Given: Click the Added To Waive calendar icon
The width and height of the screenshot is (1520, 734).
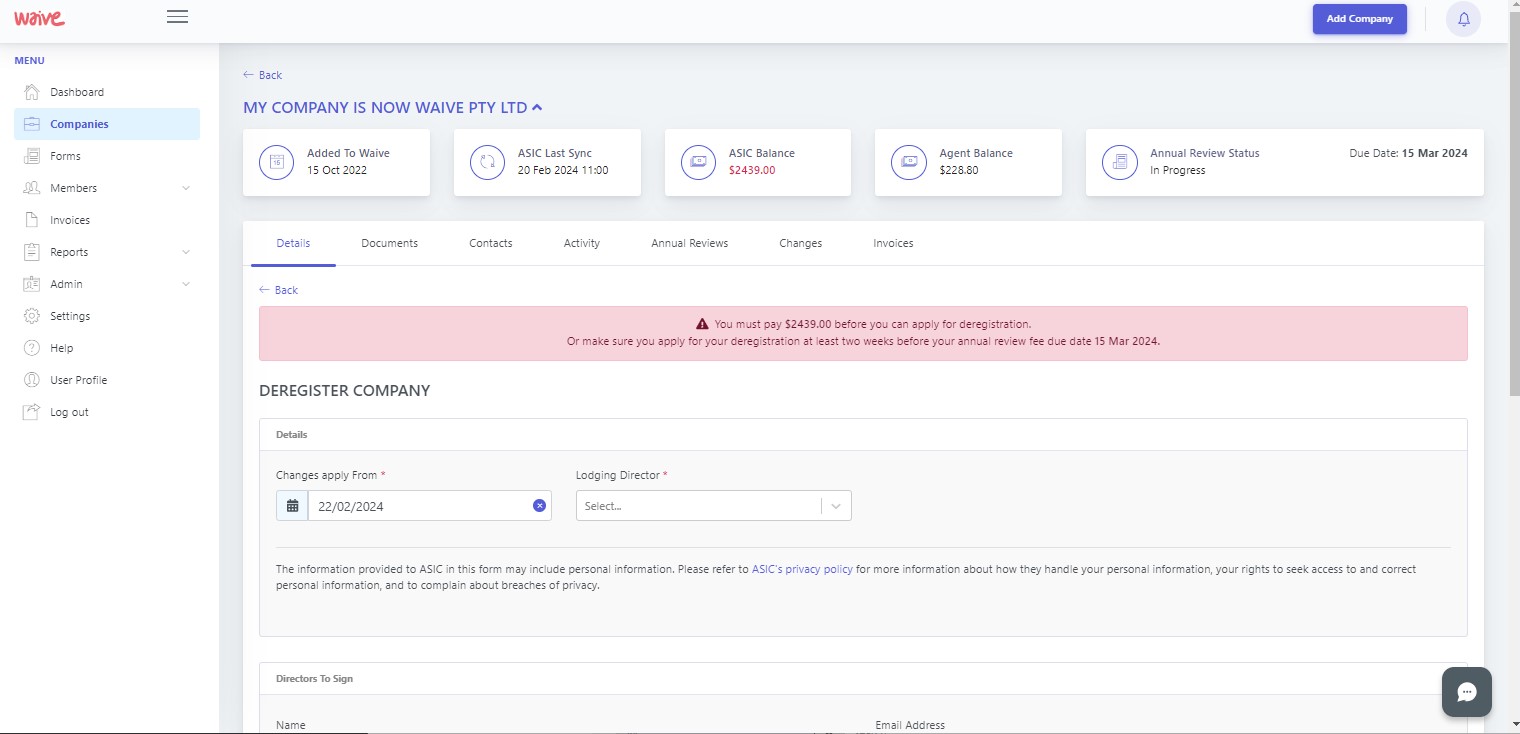Looking at the screenshot, I should (x=277, y=162).
